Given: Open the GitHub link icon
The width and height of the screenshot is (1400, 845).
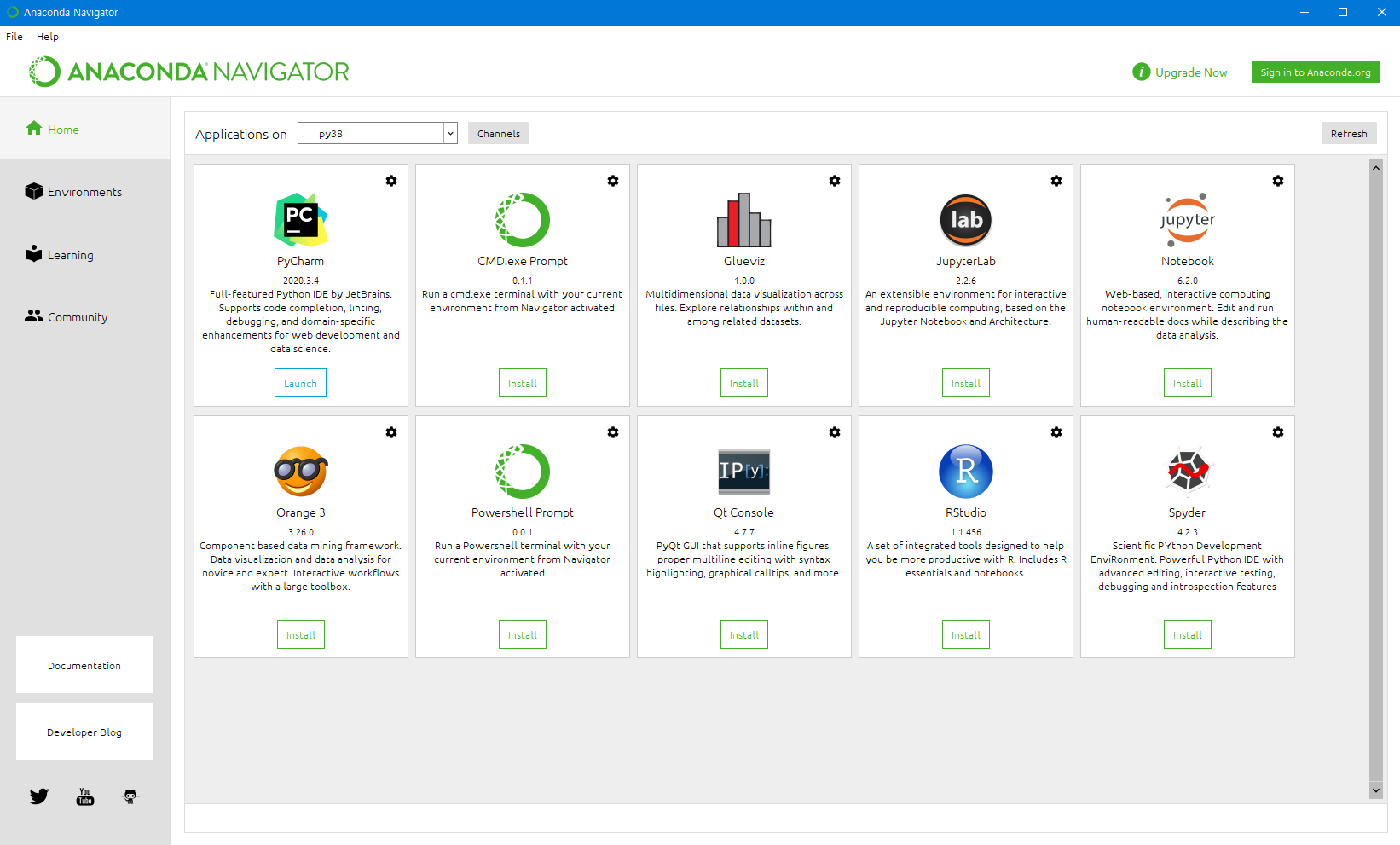Looking at the screenshot, I should [130, 796].
